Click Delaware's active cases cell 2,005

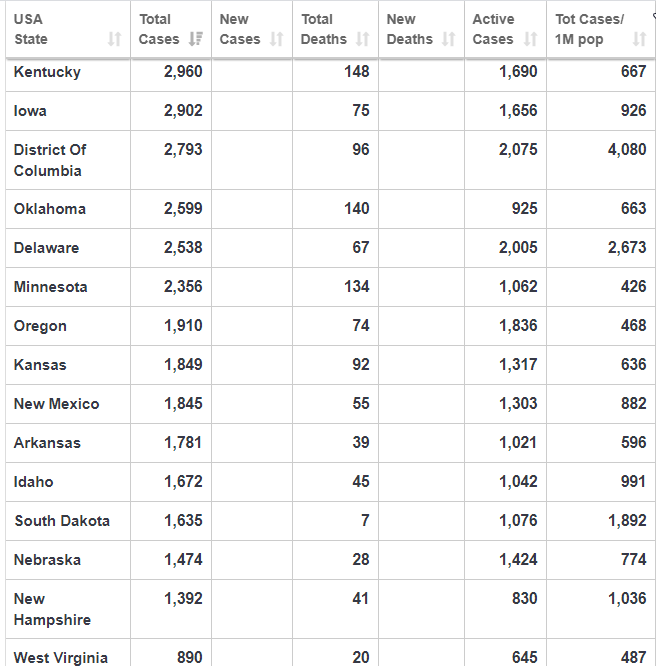point(518,248)
